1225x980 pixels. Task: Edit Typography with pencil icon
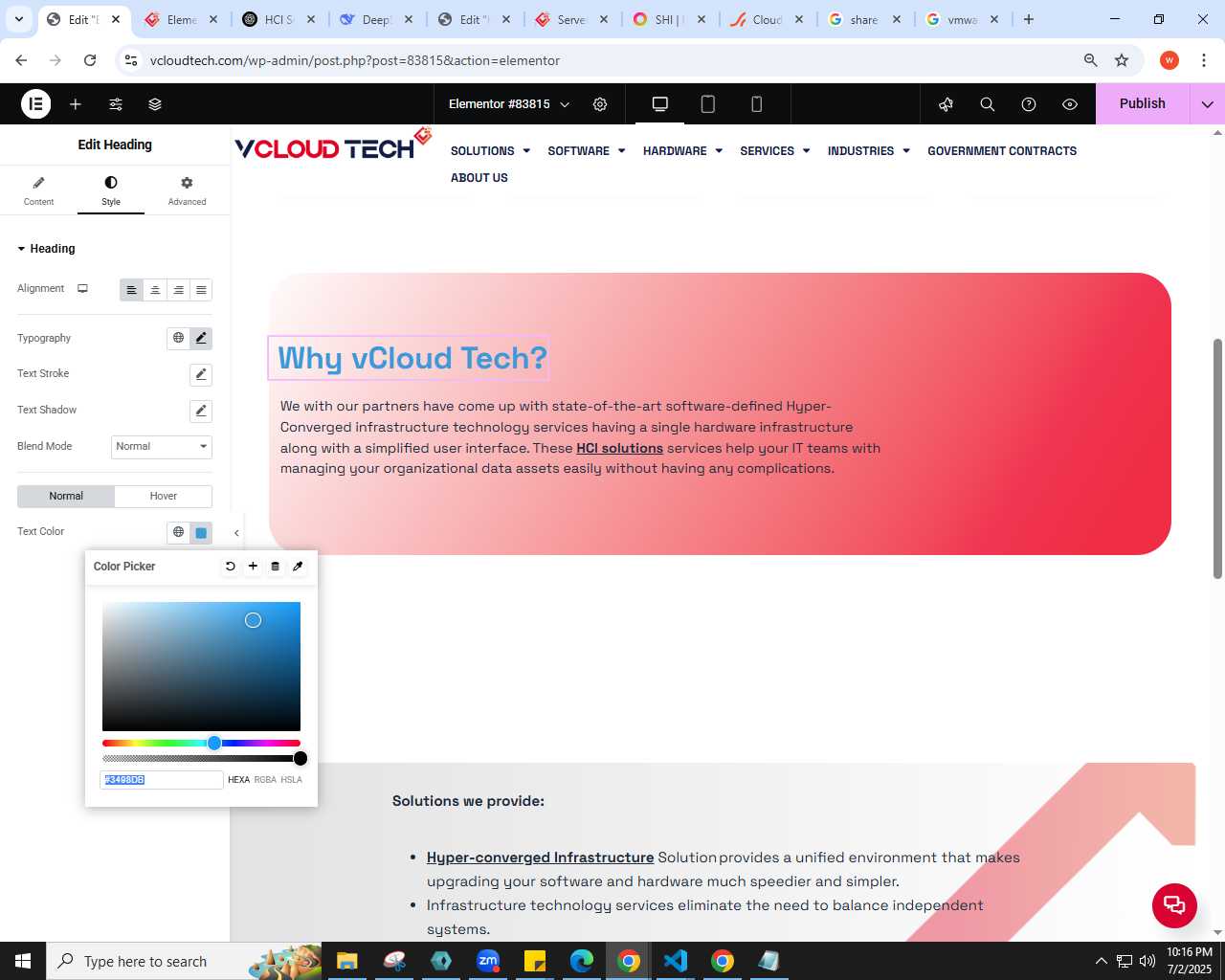point(201,338)
